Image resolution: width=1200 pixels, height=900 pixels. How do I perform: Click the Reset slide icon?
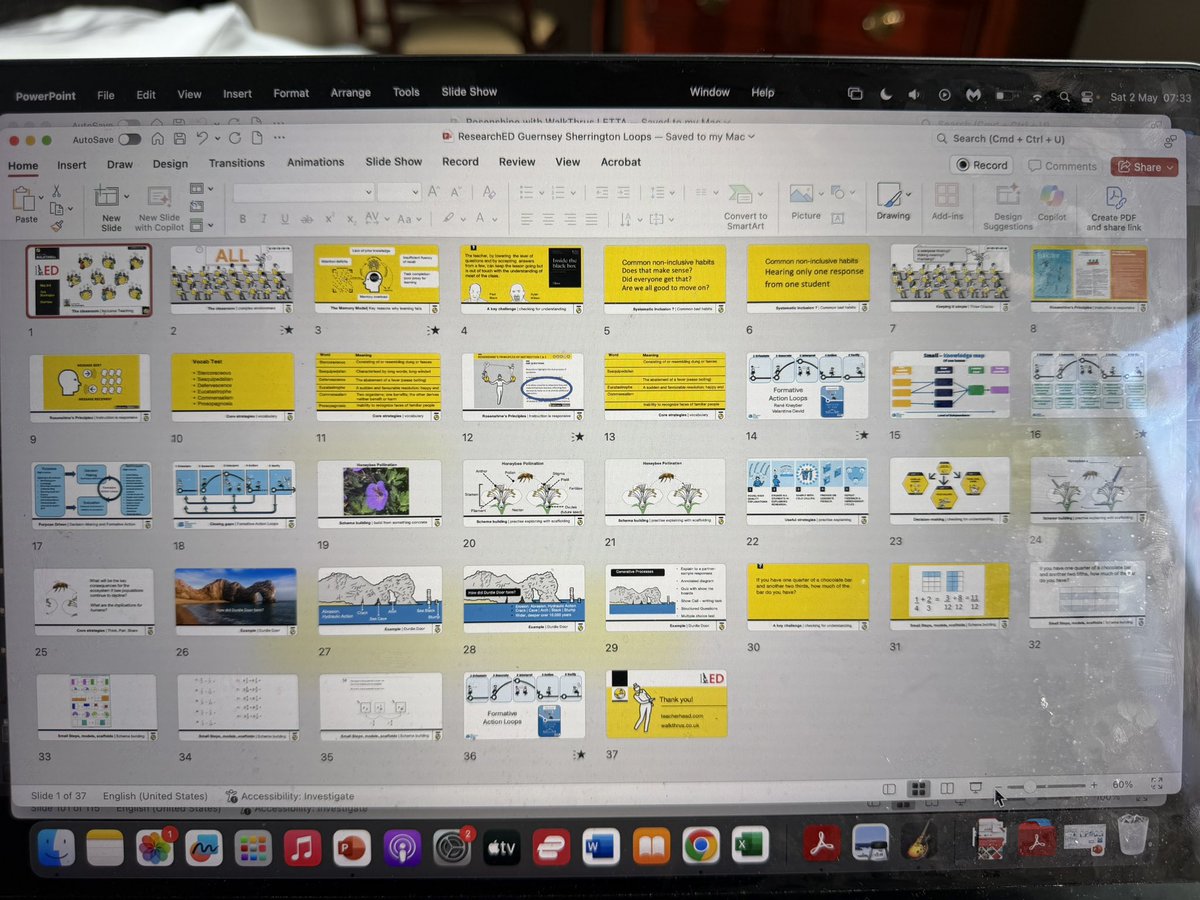(197, 208)
